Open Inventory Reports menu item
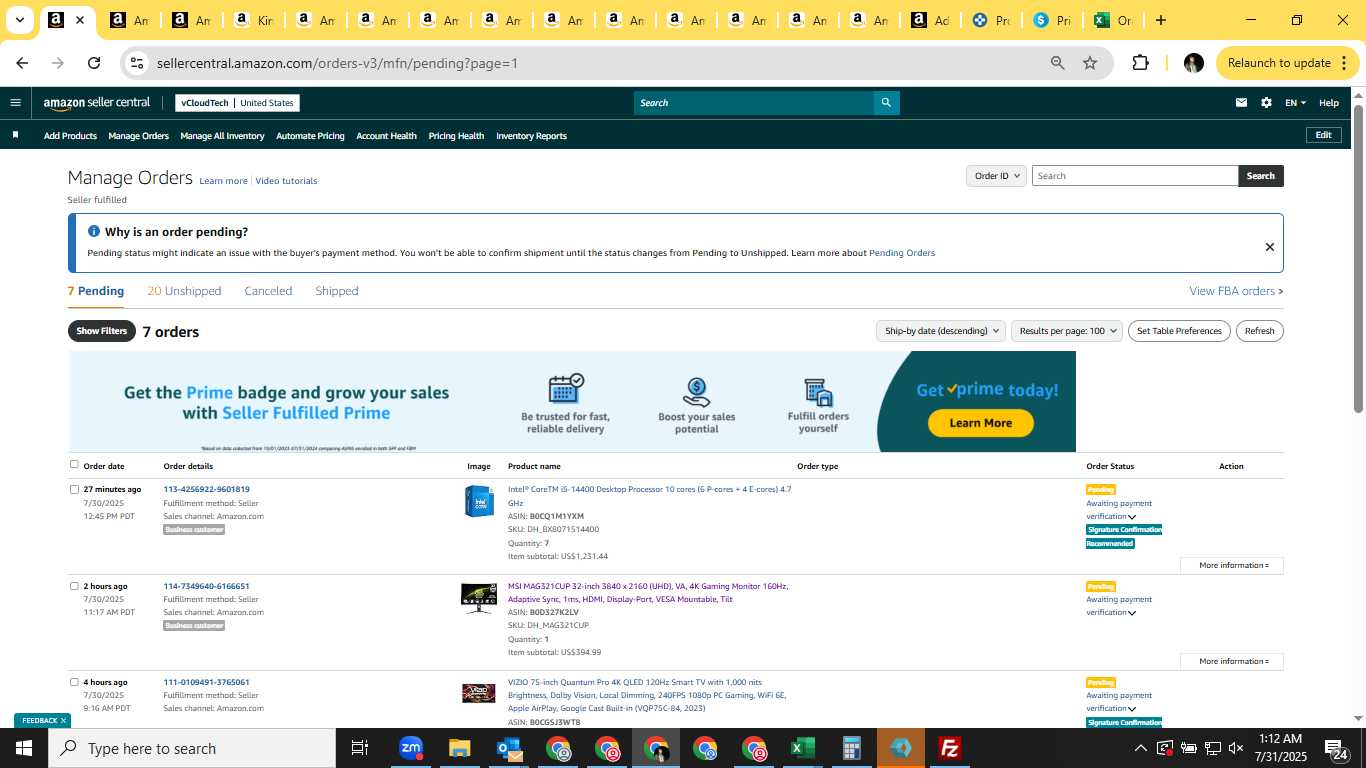The image size is (1366, 768). pyautogui.click(x=531, y=136)
